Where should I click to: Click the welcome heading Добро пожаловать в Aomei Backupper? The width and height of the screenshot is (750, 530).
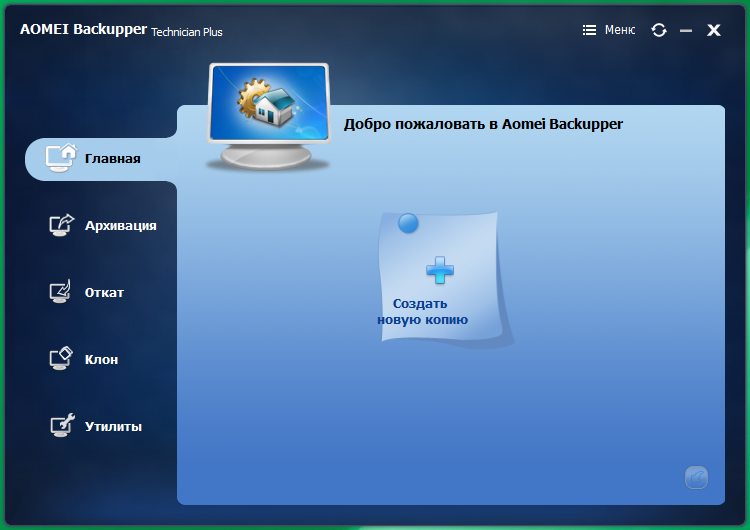coord(483,124)
